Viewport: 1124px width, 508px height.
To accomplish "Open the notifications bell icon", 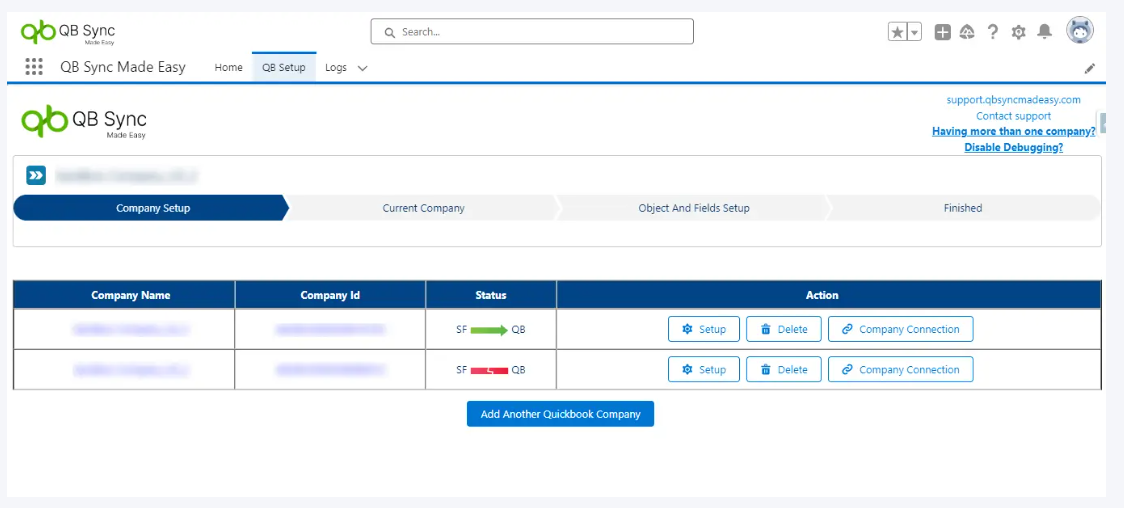I will click(x=1045, y=32).
